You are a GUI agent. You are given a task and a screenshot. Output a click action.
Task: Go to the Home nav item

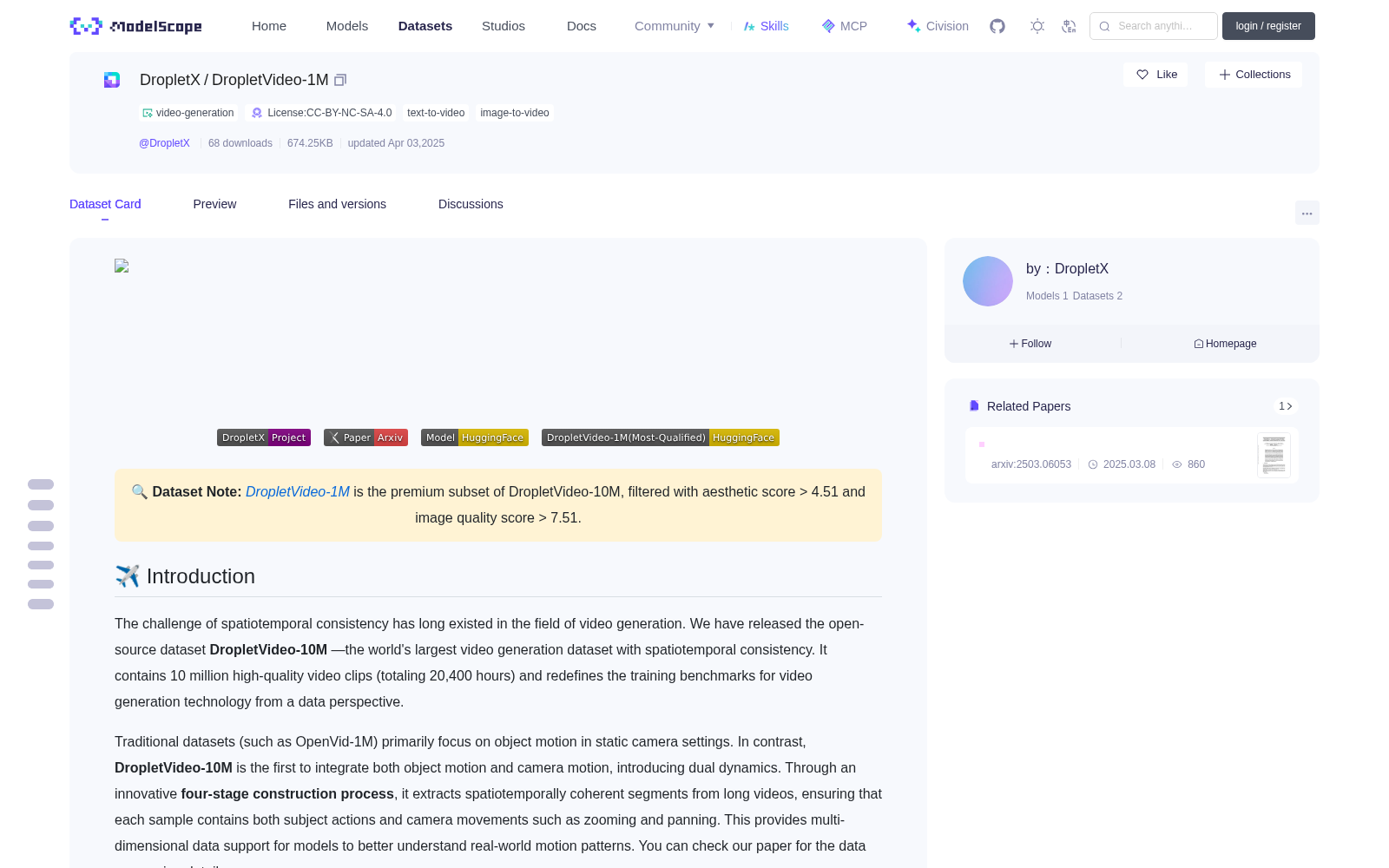(269, 26)
